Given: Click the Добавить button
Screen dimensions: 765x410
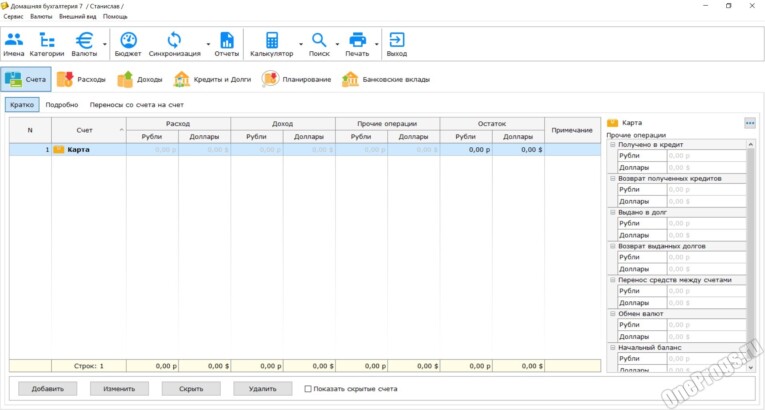Looking at the screenshot, I should (48, 389).
